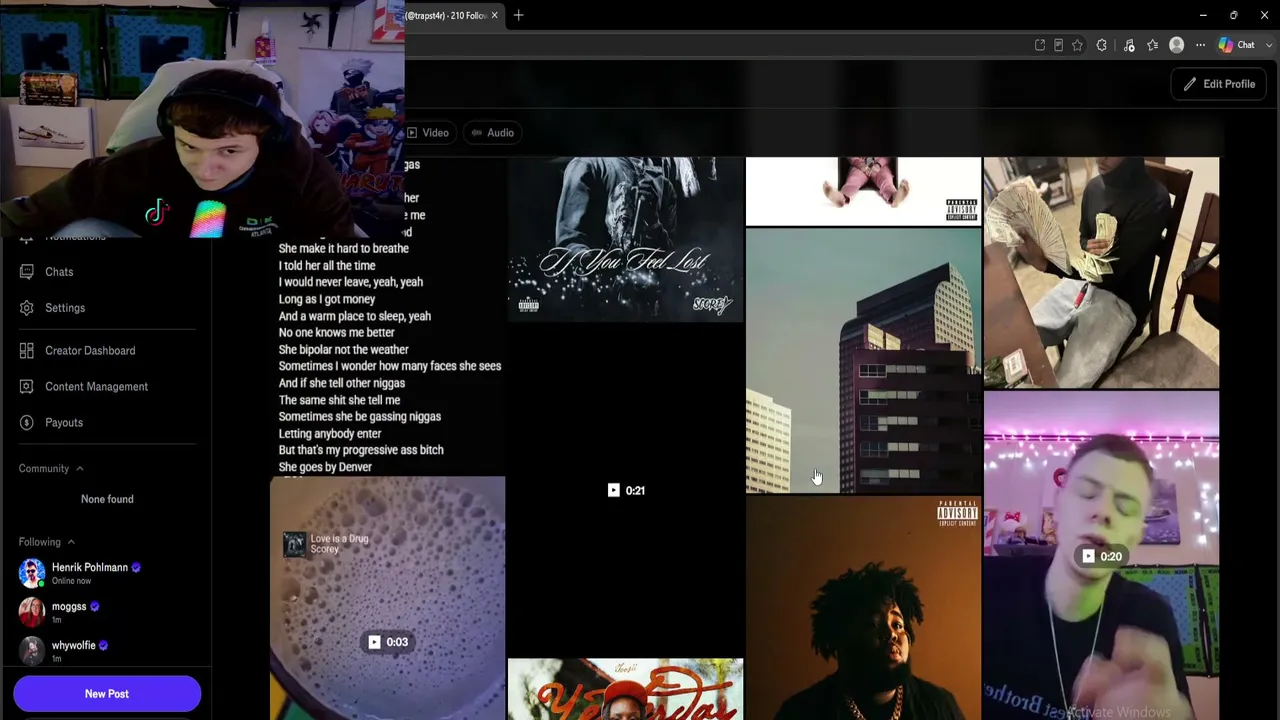Click lyric line 'Letting anybody enter'

(330, 434)
